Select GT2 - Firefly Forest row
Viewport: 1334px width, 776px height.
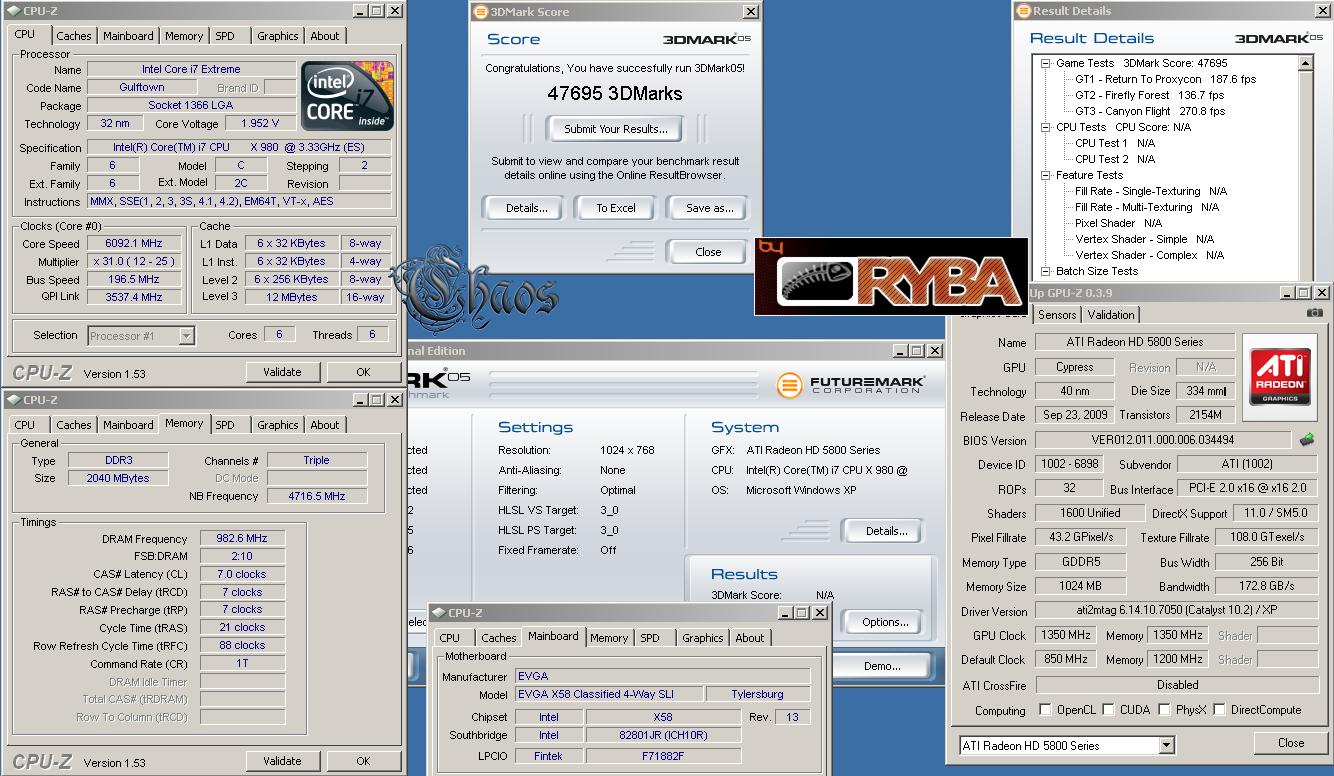pyautogui.click(x=1149, y=95)
